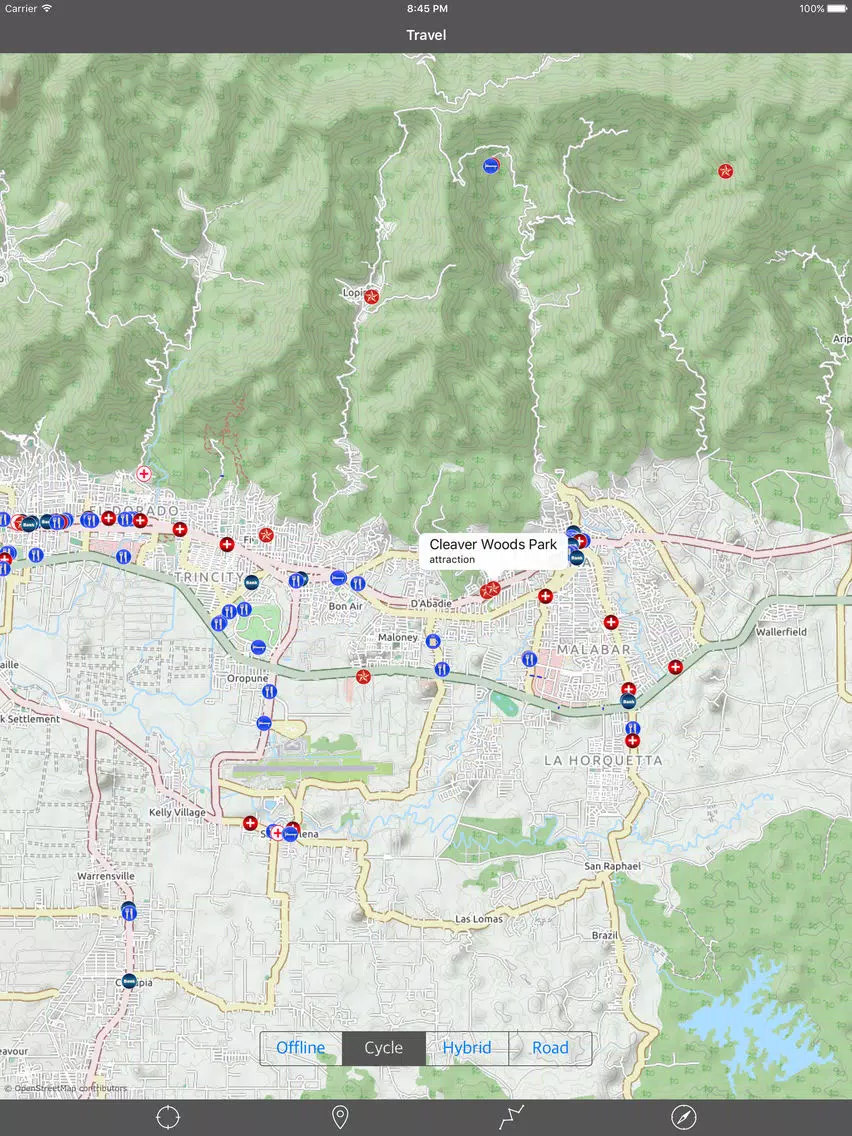The width and height of the screenshot is (852, 1136).
Task: Tap the Wallerfield place label
Action: (x=781, y=632)
